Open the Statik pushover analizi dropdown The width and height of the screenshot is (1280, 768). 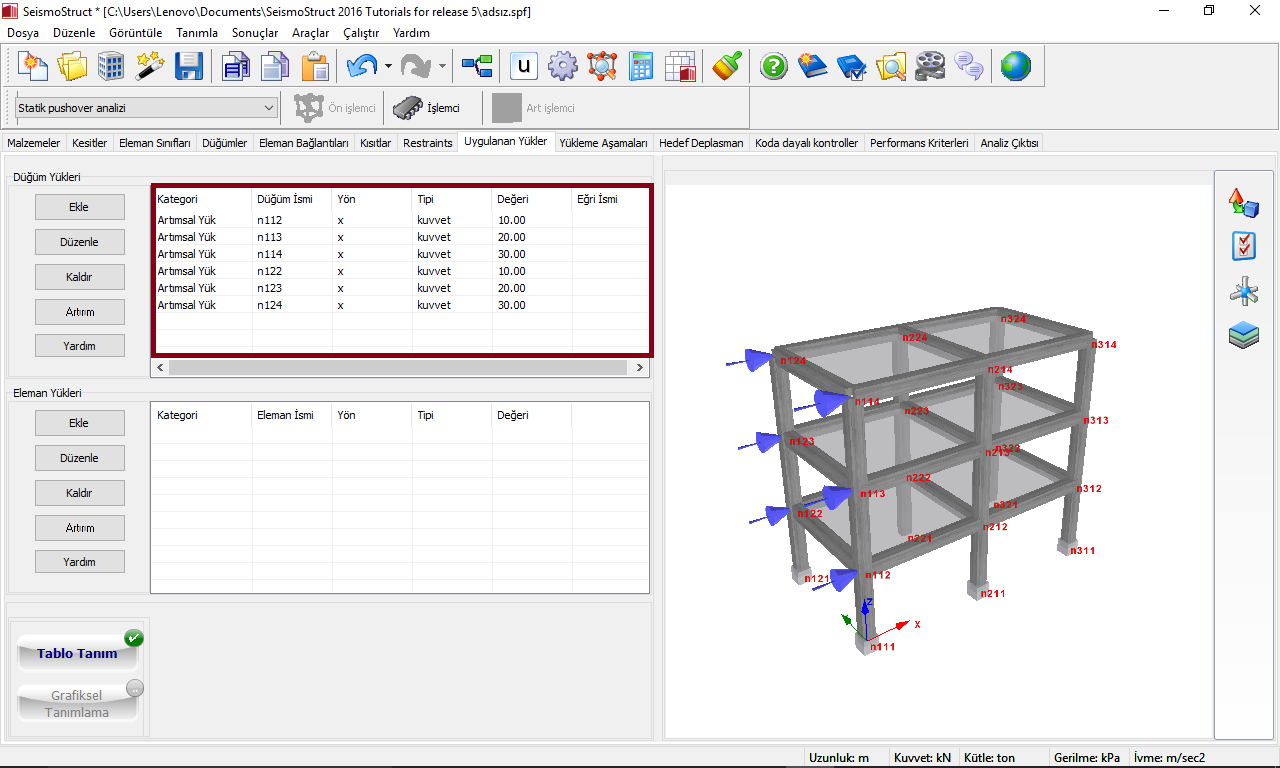click(146, 108)
